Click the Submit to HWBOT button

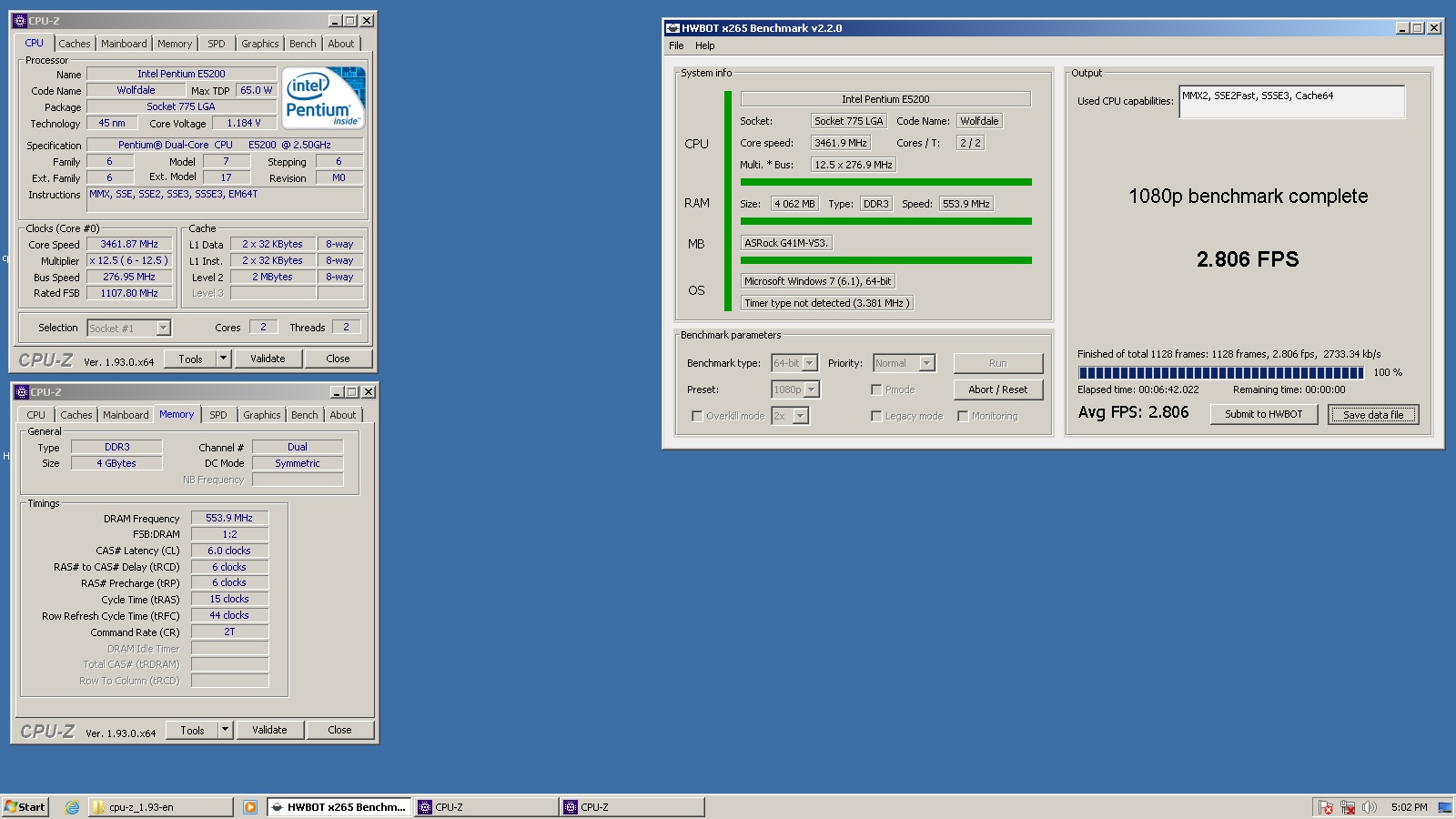[x=1264, y=414]
